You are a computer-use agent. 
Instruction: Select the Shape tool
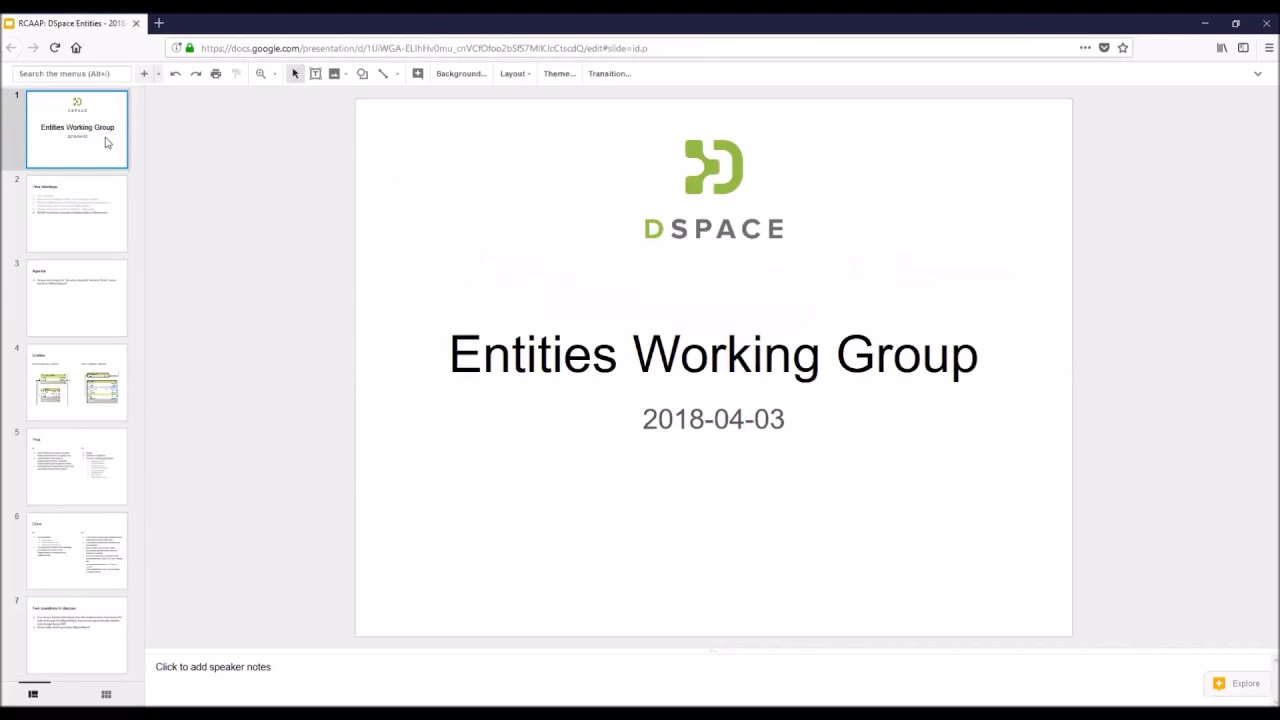[x=362, y=74]
